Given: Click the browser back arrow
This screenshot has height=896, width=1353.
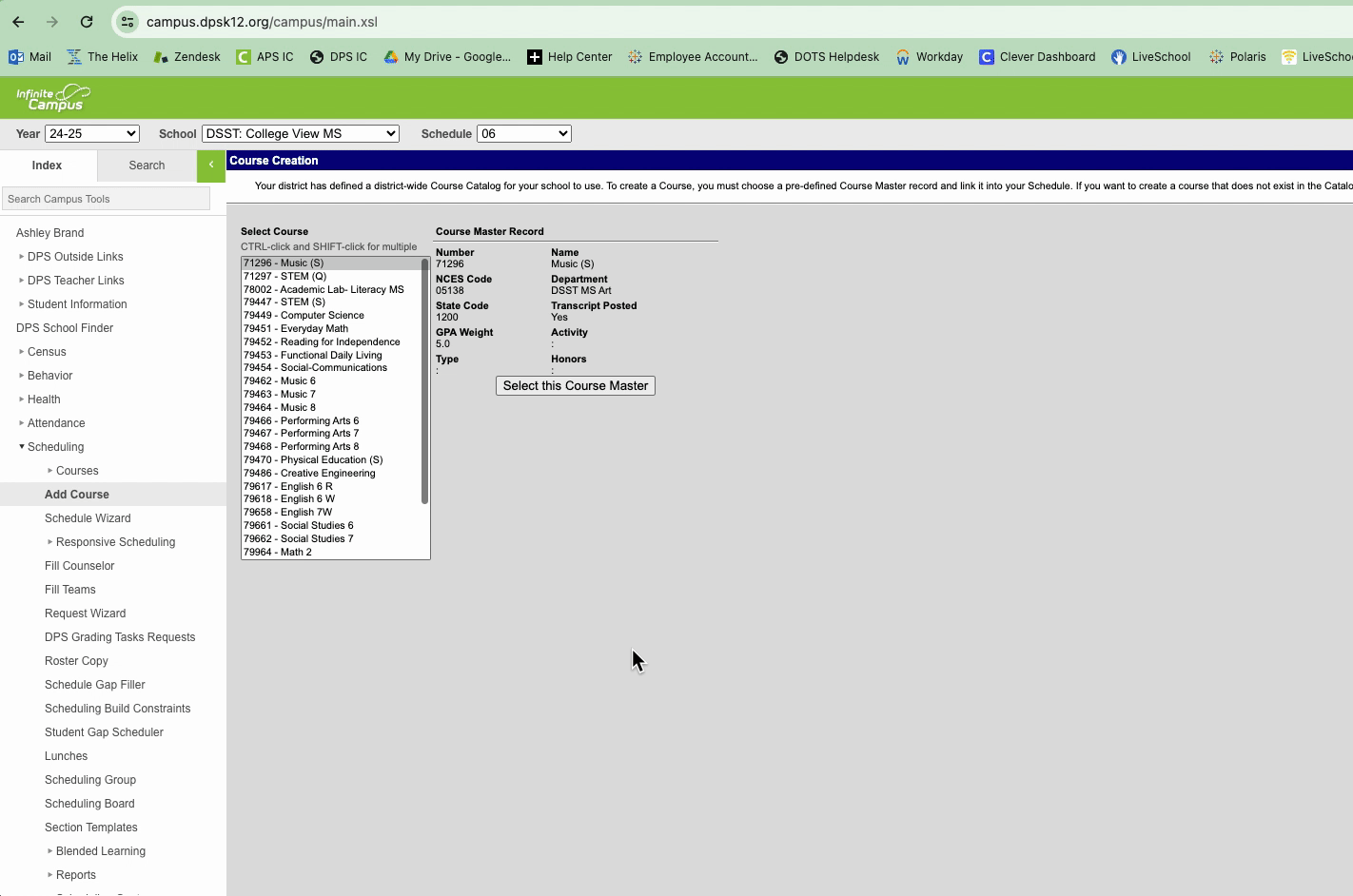Looking at the screenshot, I should point(18,22).
